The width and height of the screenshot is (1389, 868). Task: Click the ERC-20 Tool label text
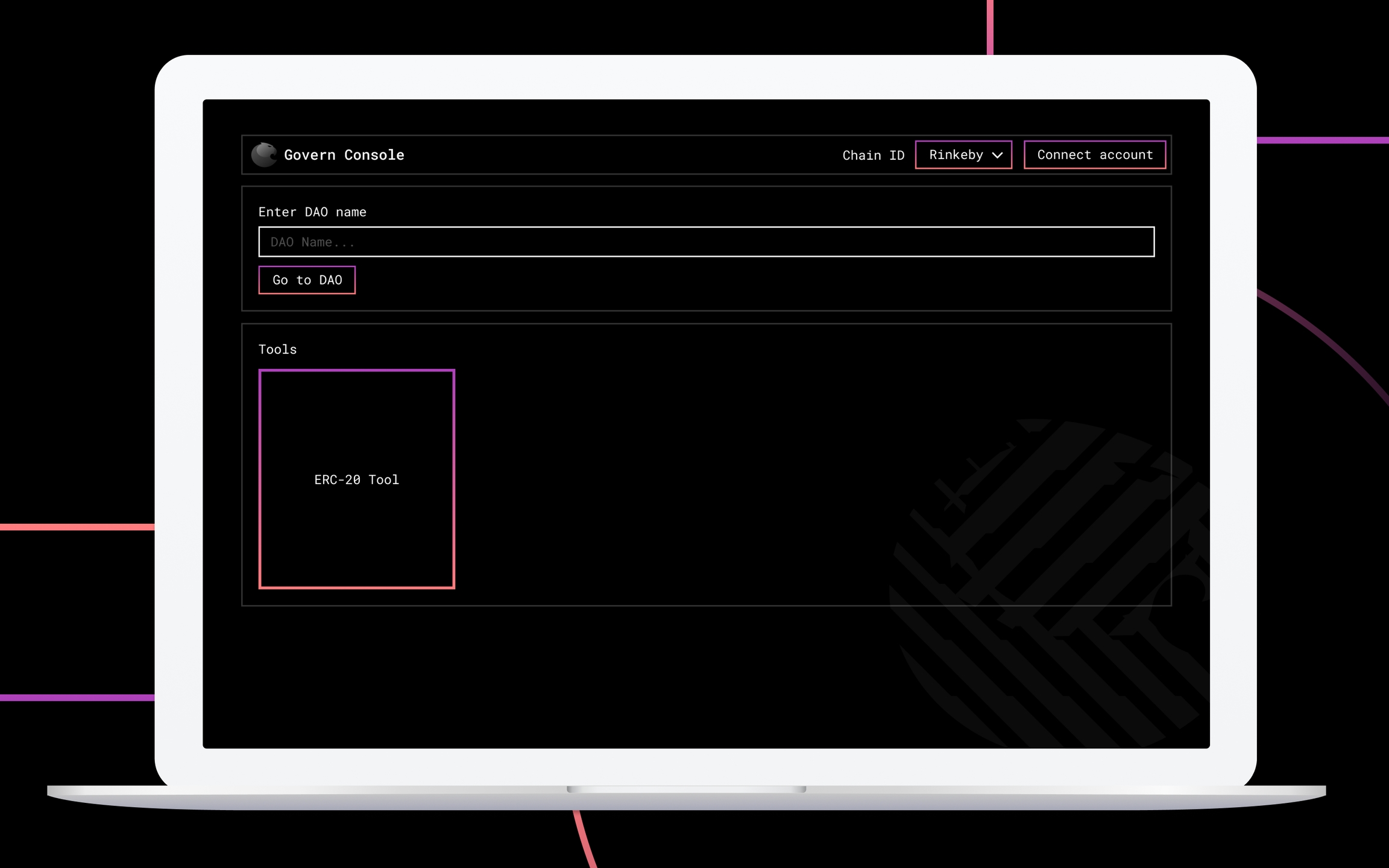pyautogui.click(x=356, y=480)
